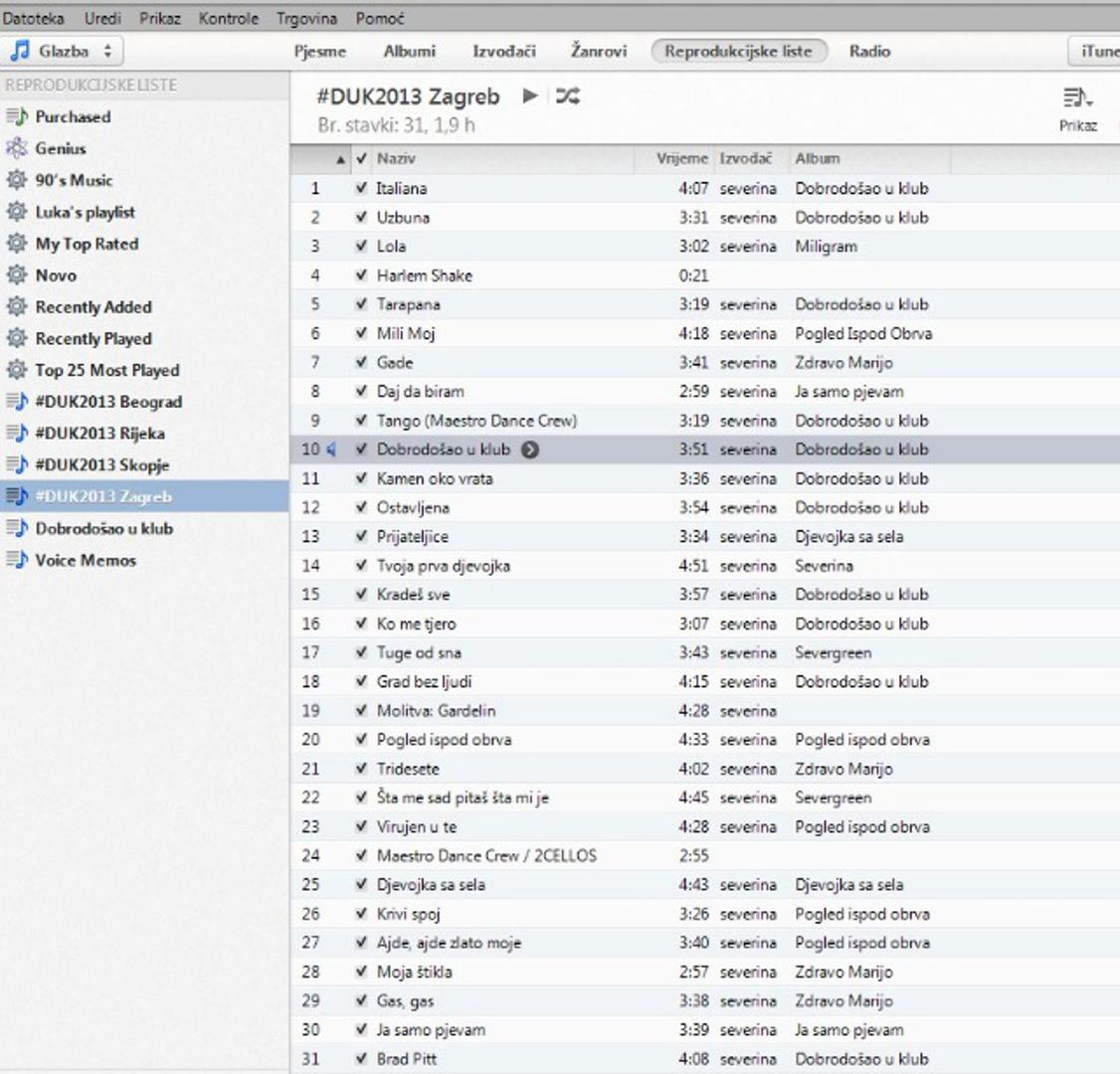1120x1074 pixels.
Task: Select the Voice Memos playlist
Action: (x=86, y=560)
